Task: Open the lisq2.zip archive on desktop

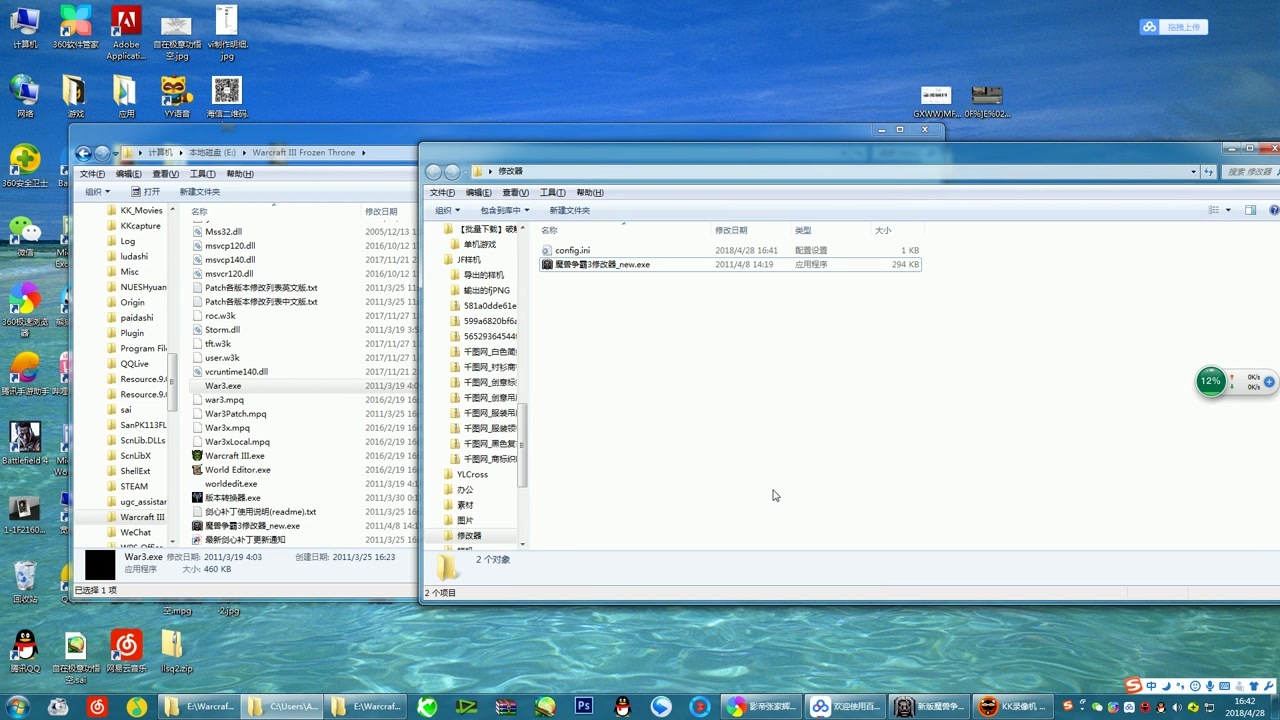Action: [177, 651]
